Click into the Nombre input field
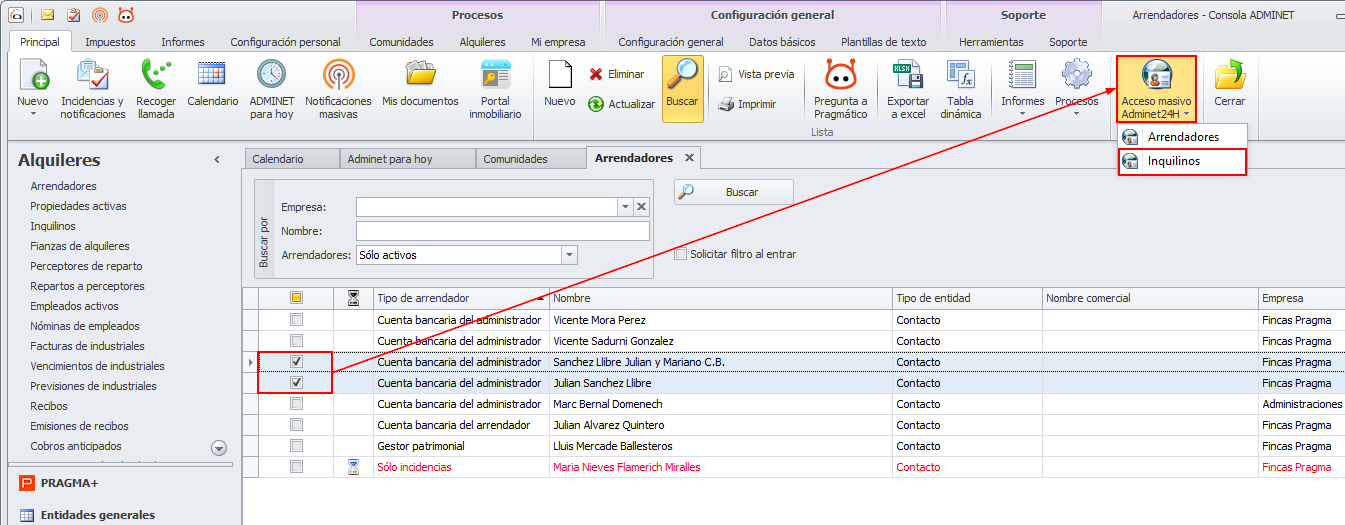The image size is (1345, 525). (x=503, y=231)
